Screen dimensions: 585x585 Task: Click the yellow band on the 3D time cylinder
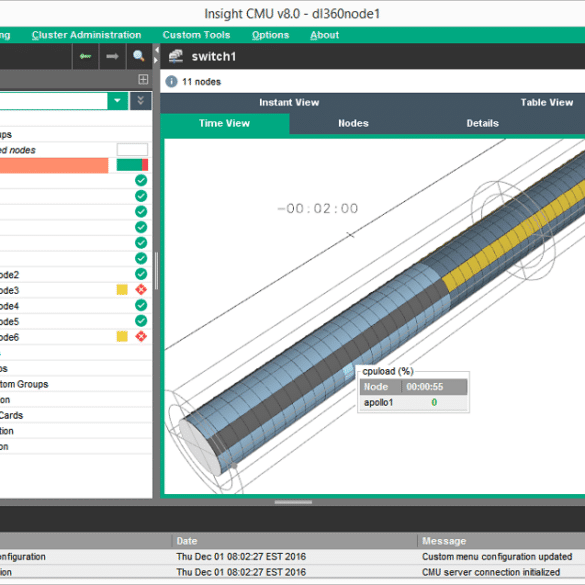[x=515, y=235]
